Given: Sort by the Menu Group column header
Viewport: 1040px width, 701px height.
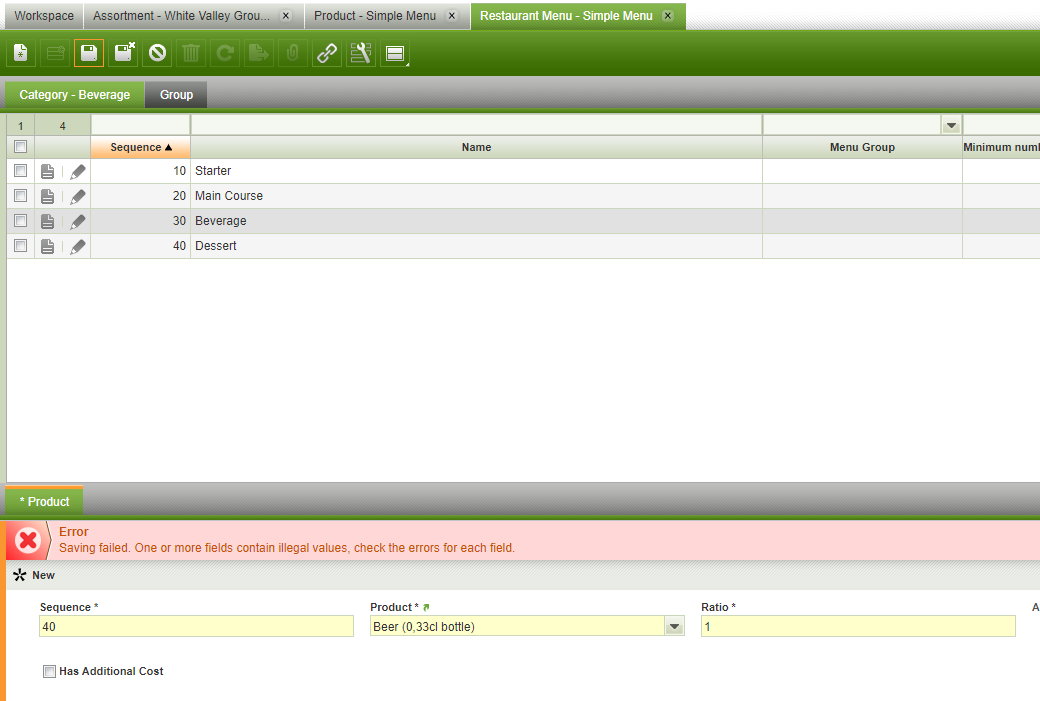Looking at the screenshot, I should pyautogui.click(x=862, y=147).
